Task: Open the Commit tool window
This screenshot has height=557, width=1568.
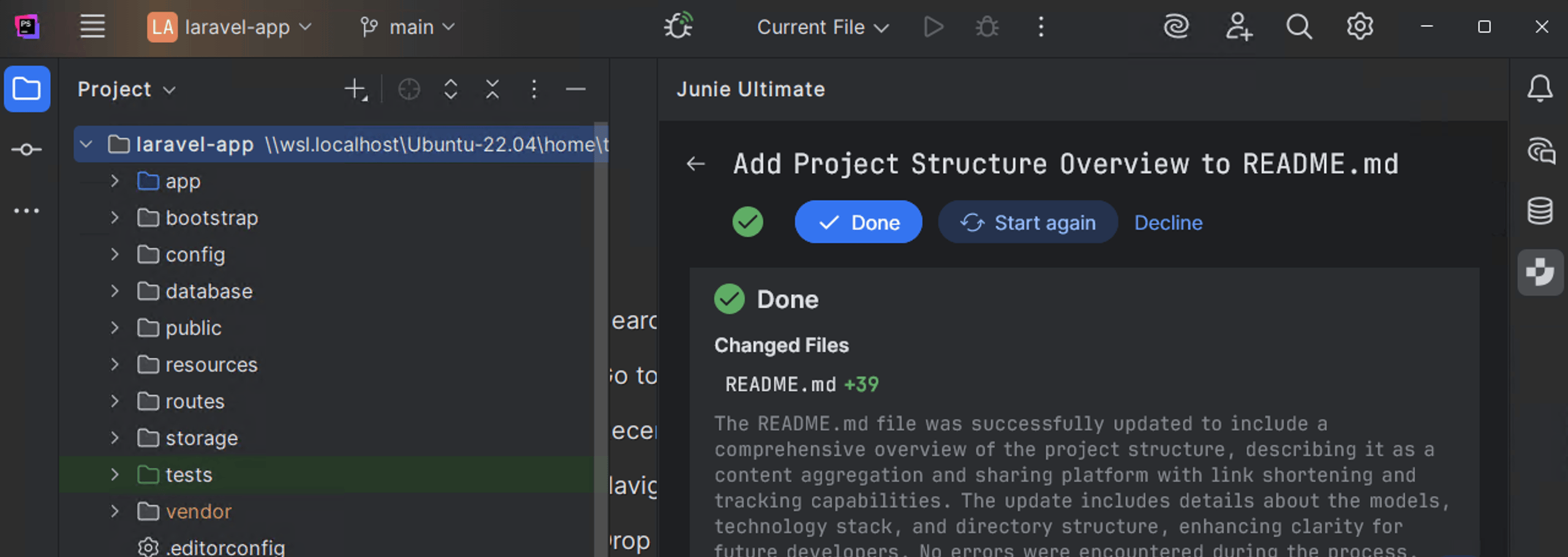Action: click(x=26, y=149)
